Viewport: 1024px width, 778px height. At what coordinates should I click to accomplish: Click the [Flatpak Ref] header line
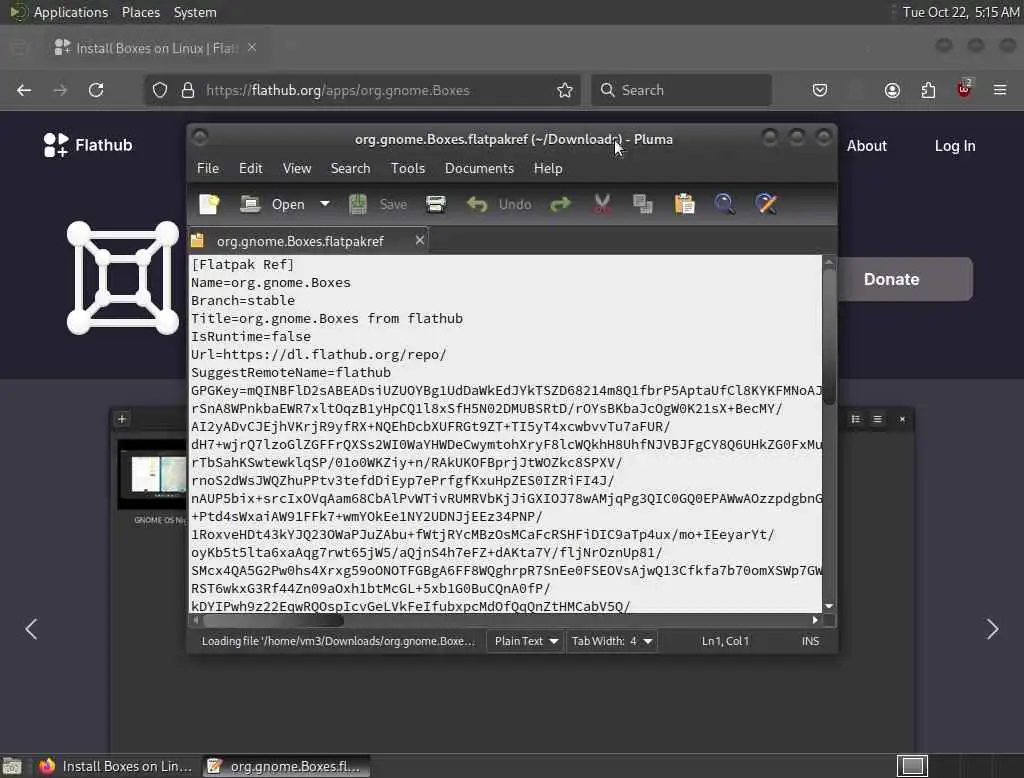point(242,265)
